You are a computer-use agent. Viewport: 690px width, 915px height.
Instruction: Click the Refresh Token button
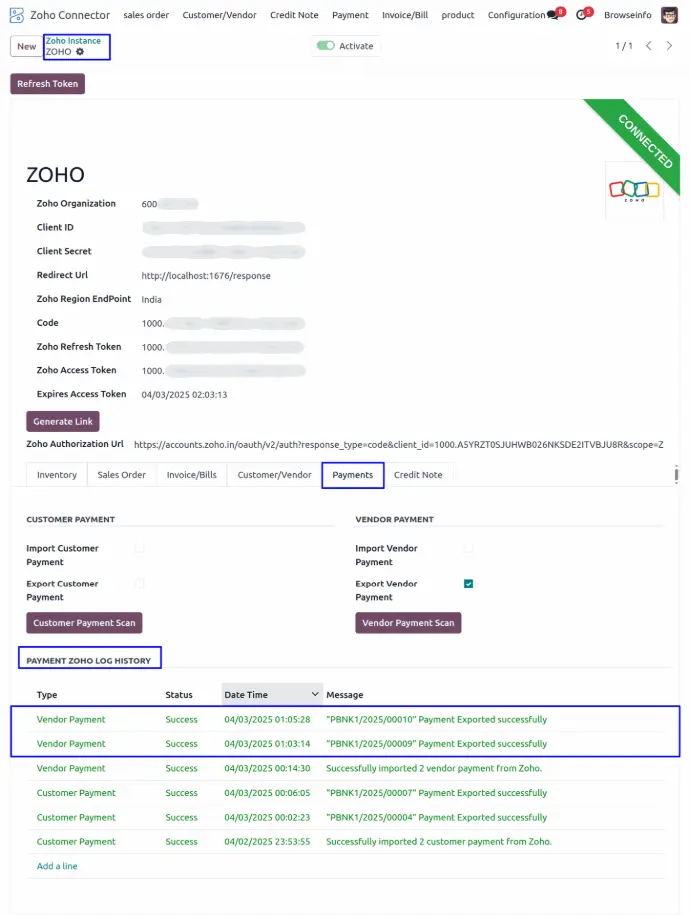(47, 84)
